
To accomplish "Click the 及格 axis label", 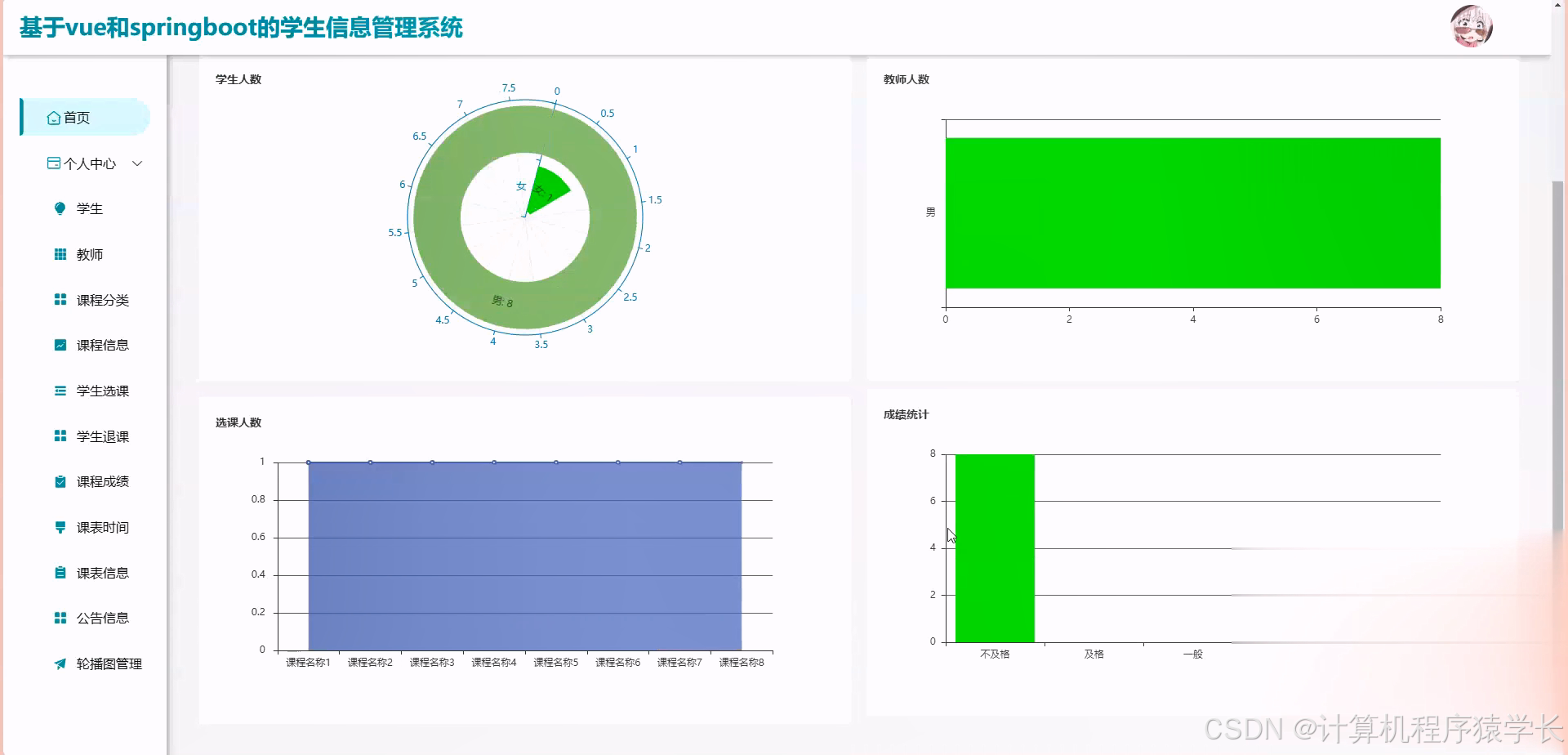I will pyautogui.click(x=1094, y=654).
